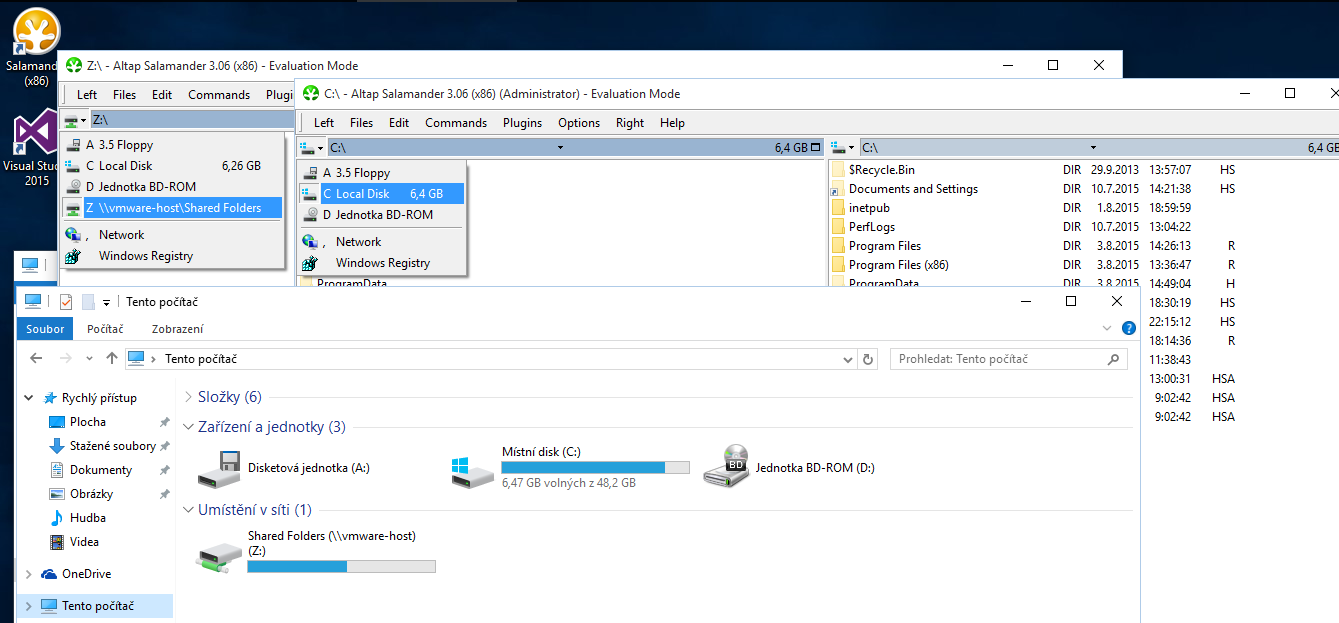This screenshot has width=1339, height=623.
Task: Choose Network in the C:\ window drive menu
Action: 382,242
